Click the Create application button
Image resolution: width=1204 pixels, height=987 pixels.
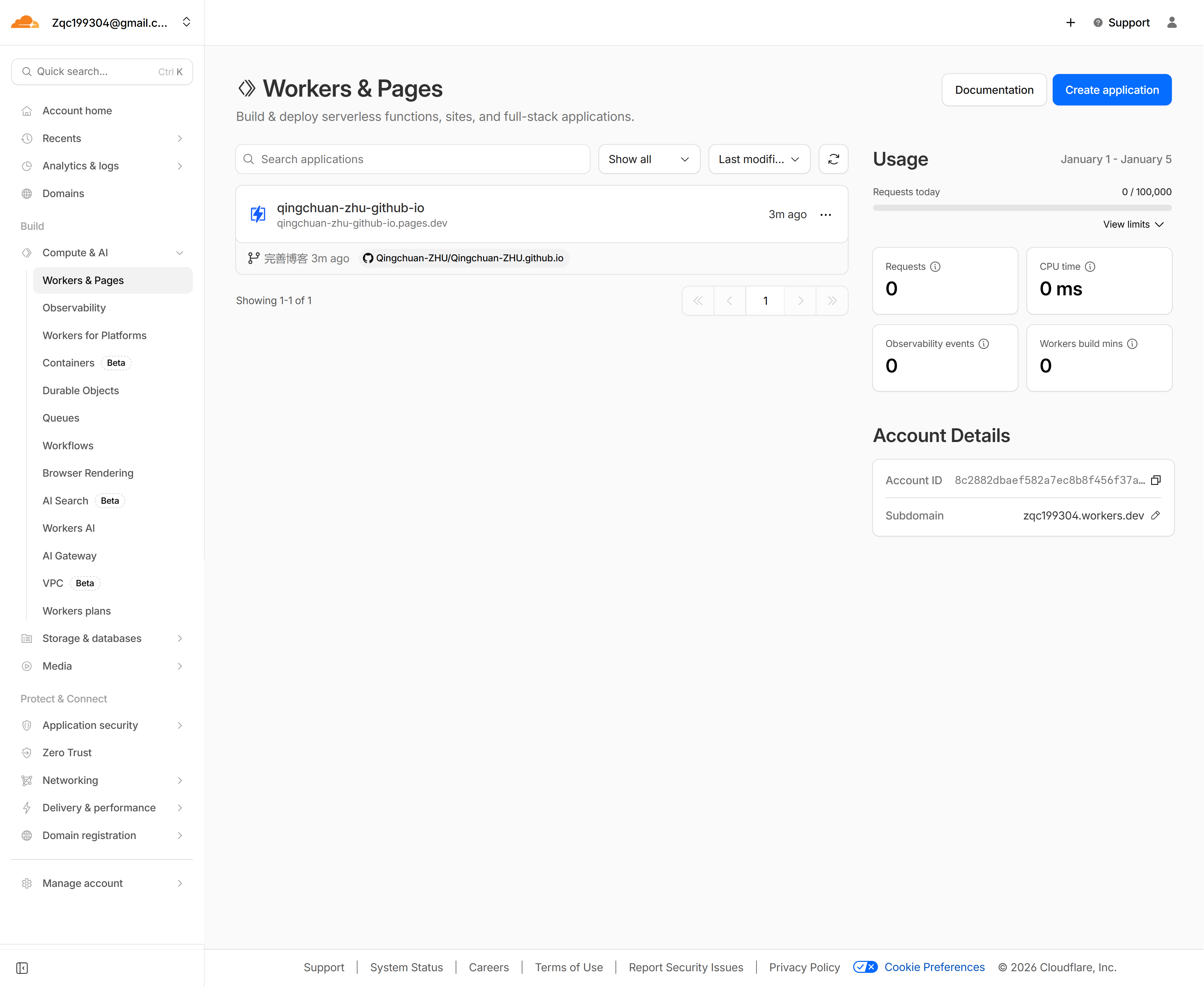point(1111,89)
